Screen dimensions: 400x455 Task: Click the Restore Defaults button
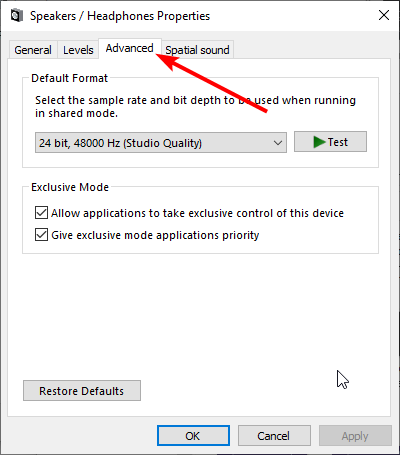point(82,391)
